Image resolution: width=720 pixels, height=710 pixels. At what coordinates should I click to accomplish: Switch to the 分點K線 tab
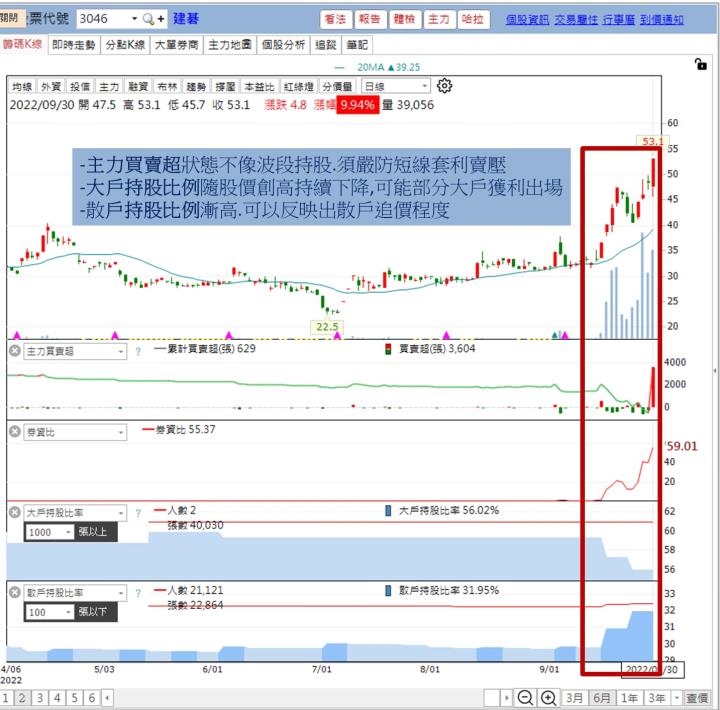[125, 45]
